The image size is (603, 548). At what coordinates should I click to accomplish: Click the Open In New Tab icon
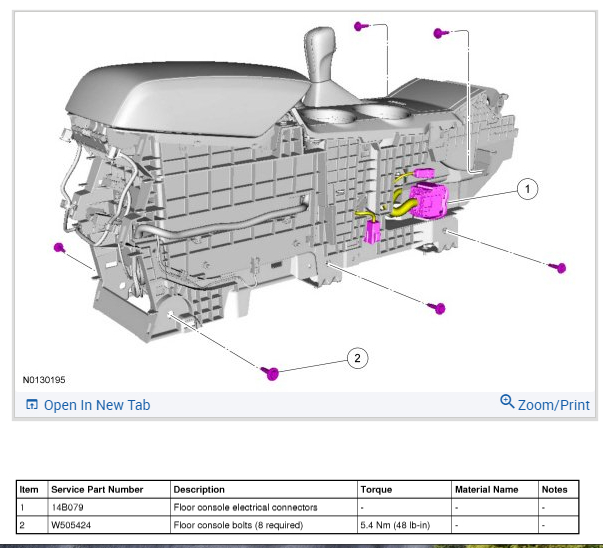32,405
